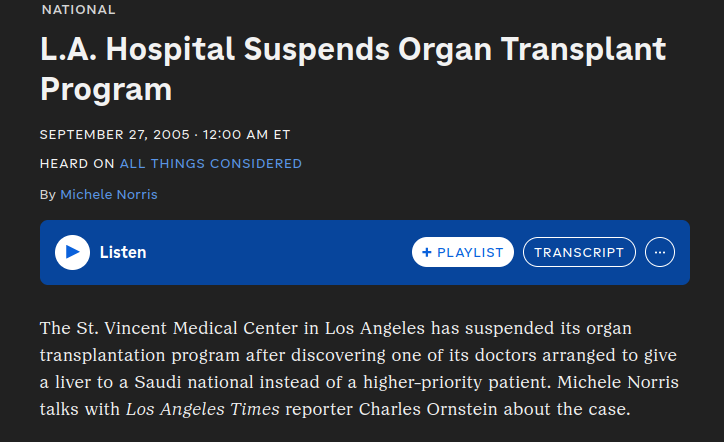Add story via the + PLAYLIST button
The image size is (724, 442).
463,252
